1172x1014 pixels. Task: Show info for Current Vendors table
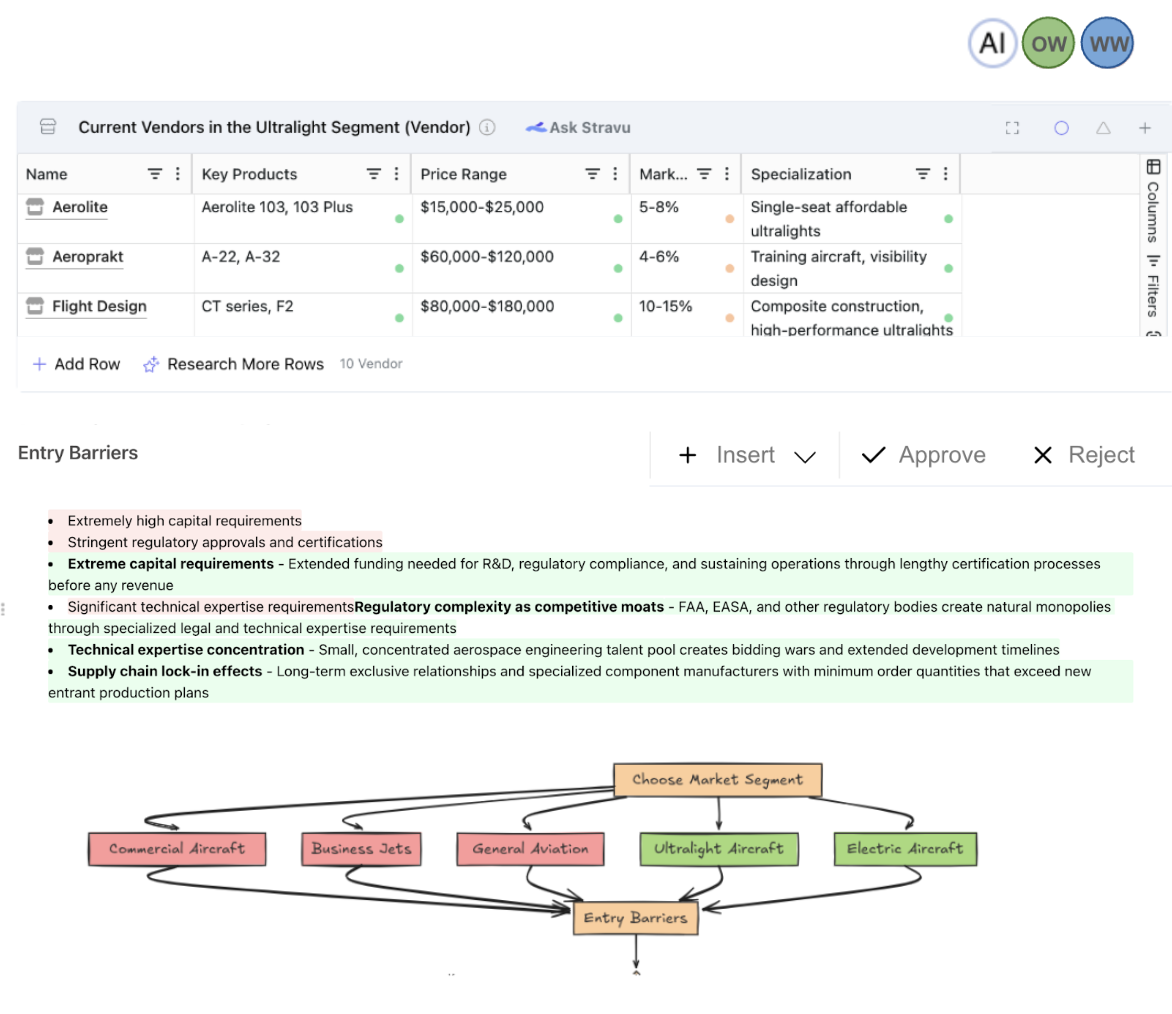coord(487,127)
